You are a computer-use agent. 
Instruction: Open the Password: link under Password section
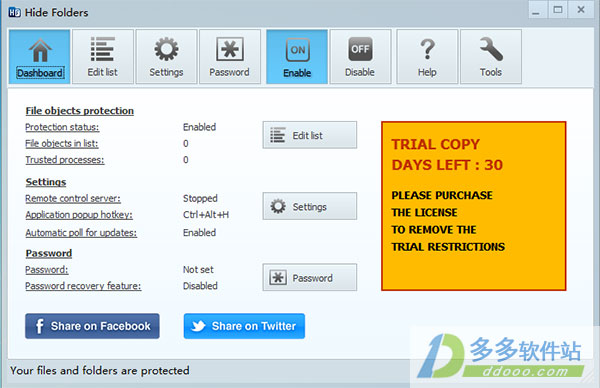(x=47, y=270)
